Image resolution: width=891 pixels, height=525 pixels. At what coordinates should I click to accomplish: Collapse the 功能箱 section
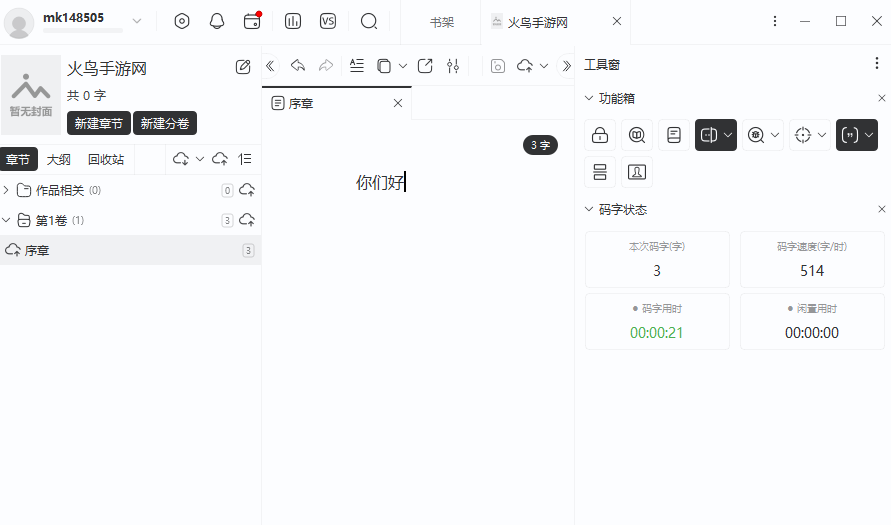[589, 98]
